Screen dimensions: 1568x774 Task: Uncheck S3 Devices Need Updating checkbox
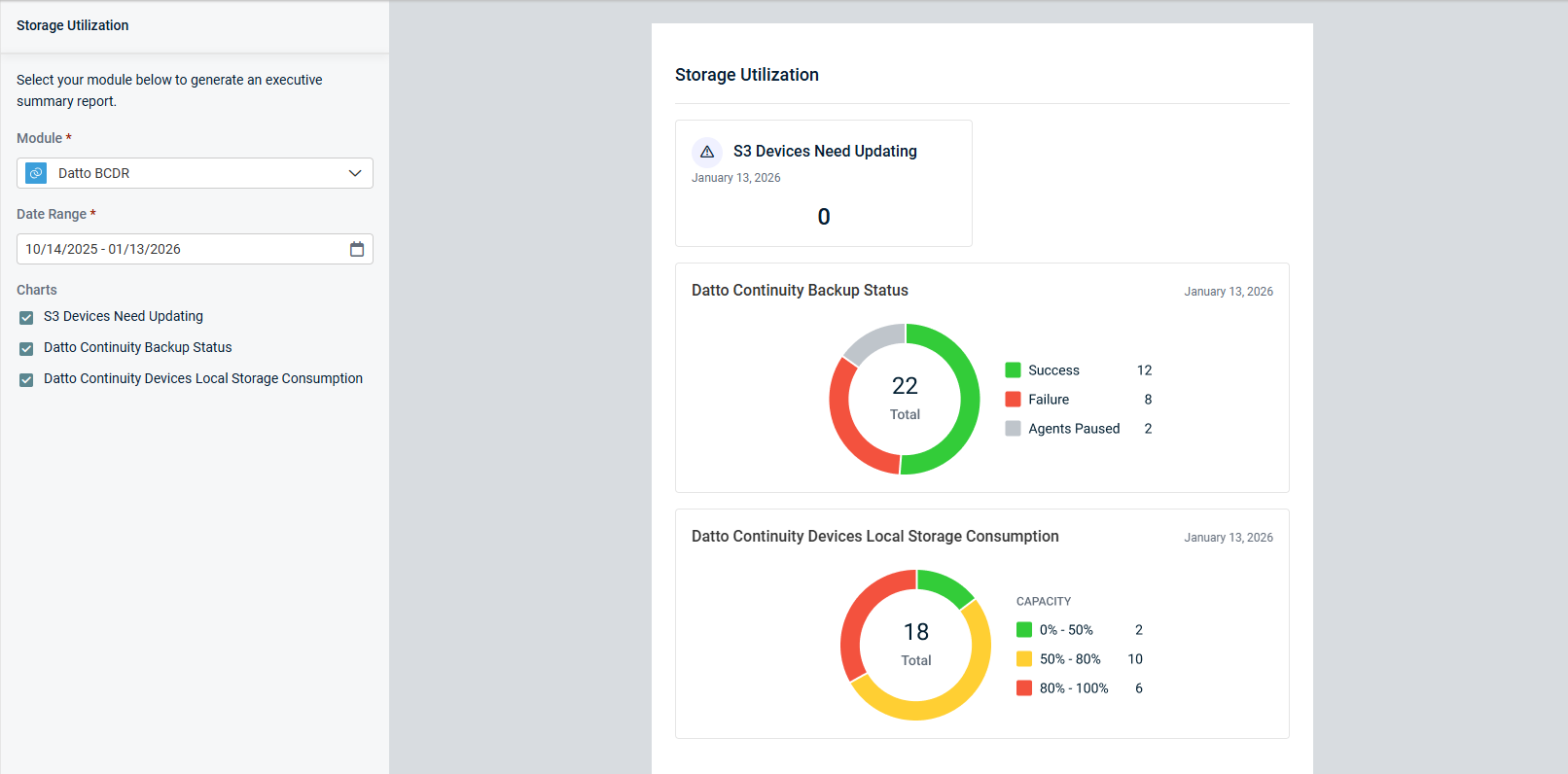[26, 318]
